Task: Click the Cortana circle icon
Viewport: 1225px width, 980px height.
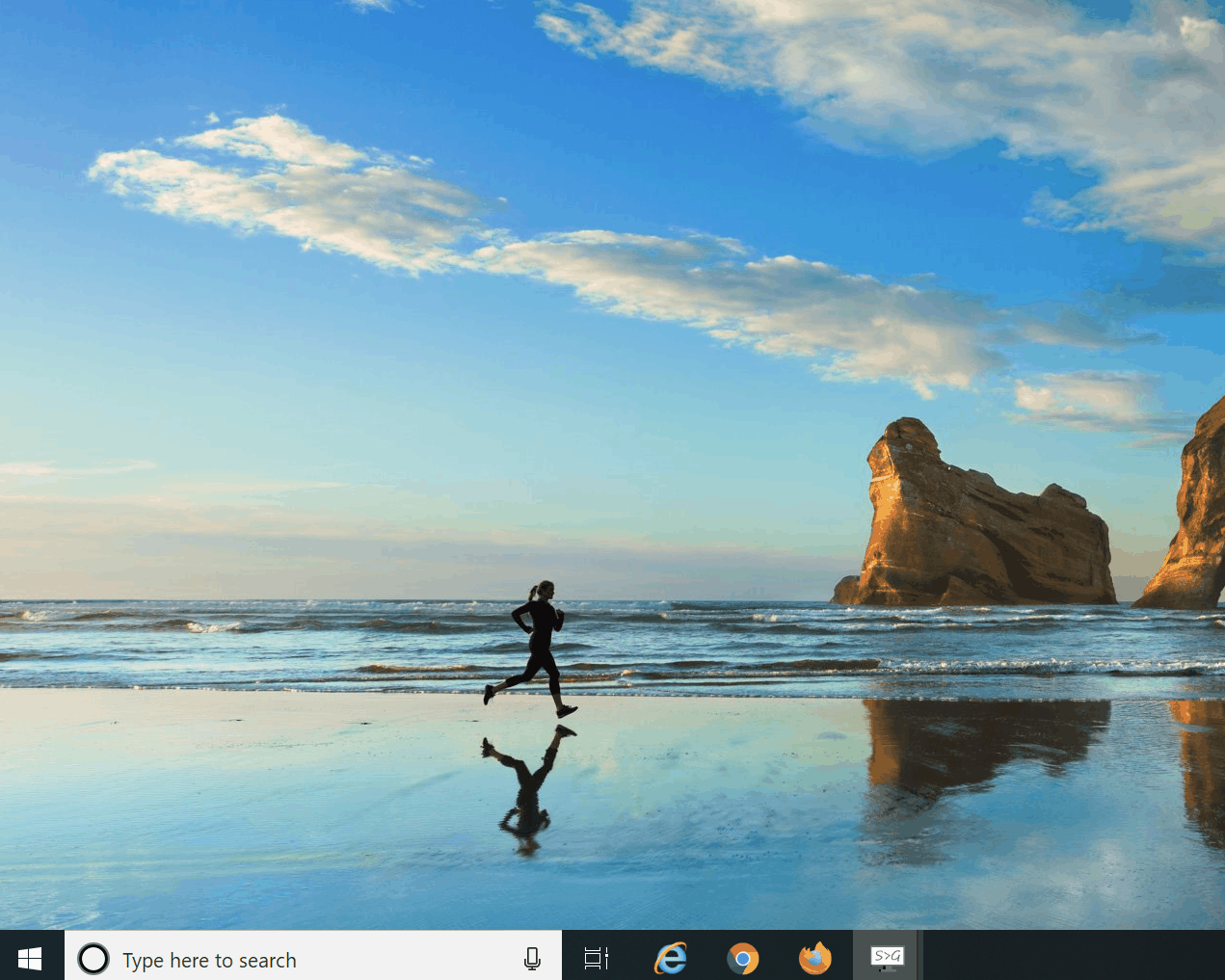Action: tap(93, 959)
